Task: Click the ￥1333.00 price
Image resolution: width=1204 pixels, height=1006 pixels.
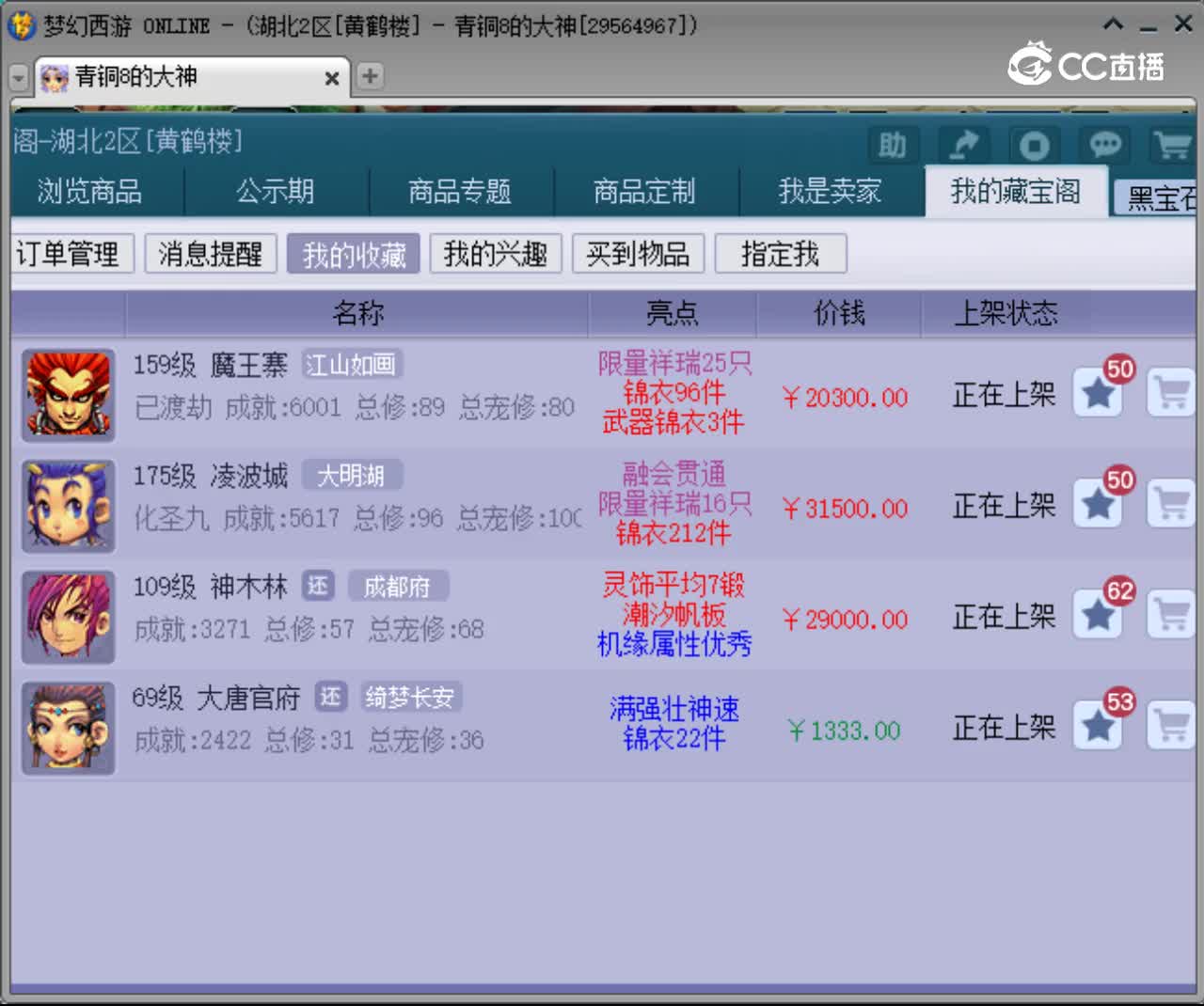Action: click(844, 731)
